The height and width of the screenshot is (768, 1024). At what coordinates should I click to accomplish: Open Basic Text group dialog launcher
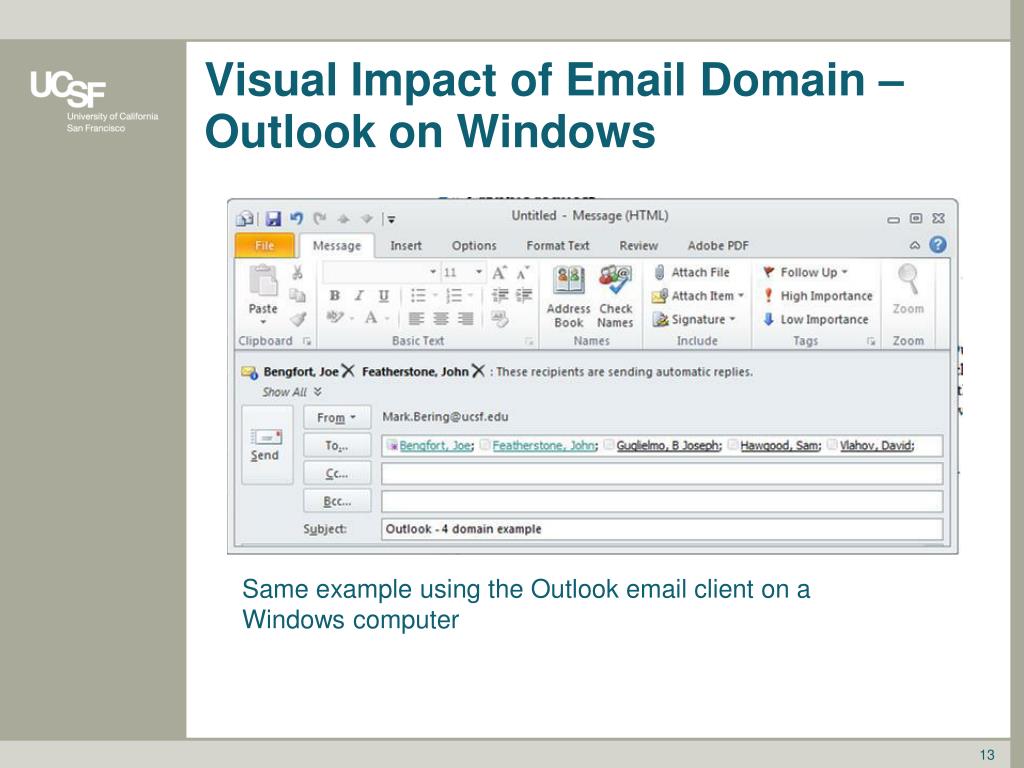pos(529,341)
